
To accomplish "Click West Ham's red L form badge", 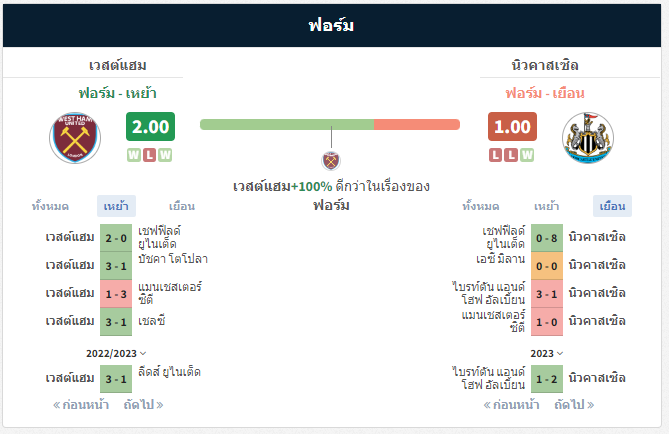I will [149, 155].
